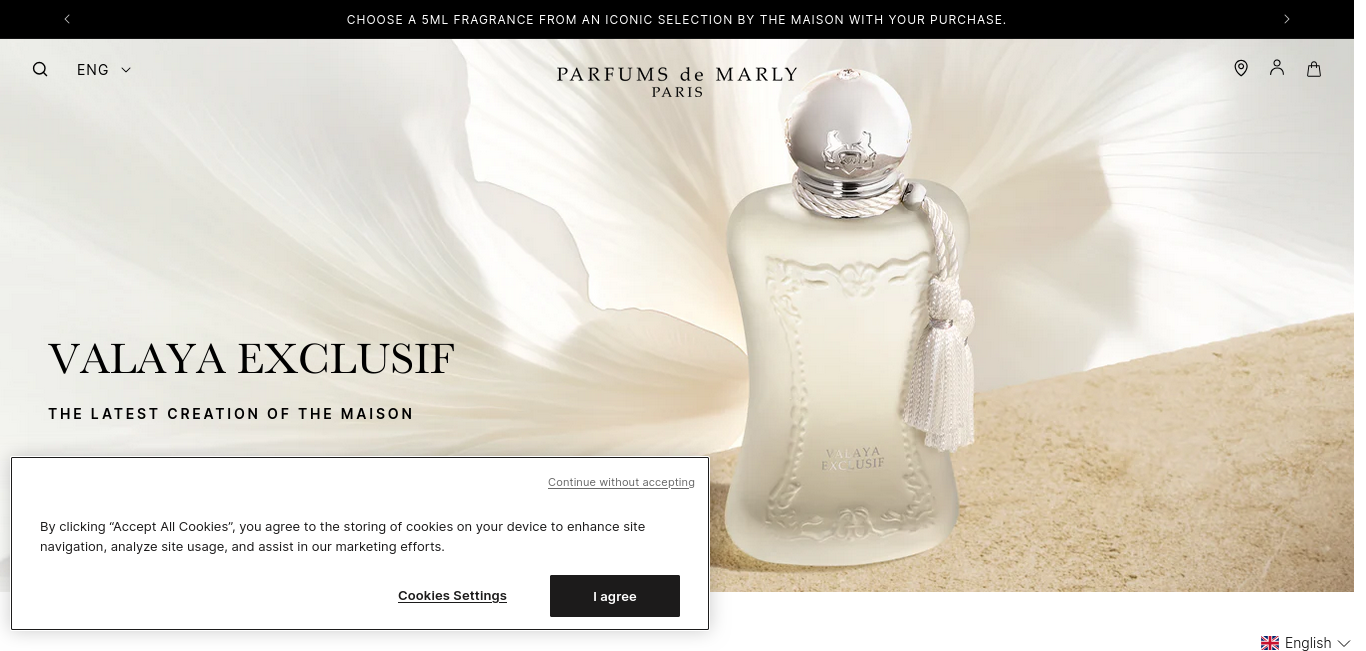Open the search magnifier icon
1366x651 pixels.
coord(40,69)
